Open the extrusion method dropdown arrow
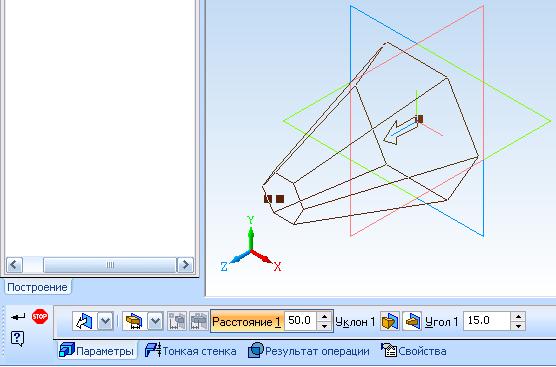556x367 pixels. click(x=155, y=321)
